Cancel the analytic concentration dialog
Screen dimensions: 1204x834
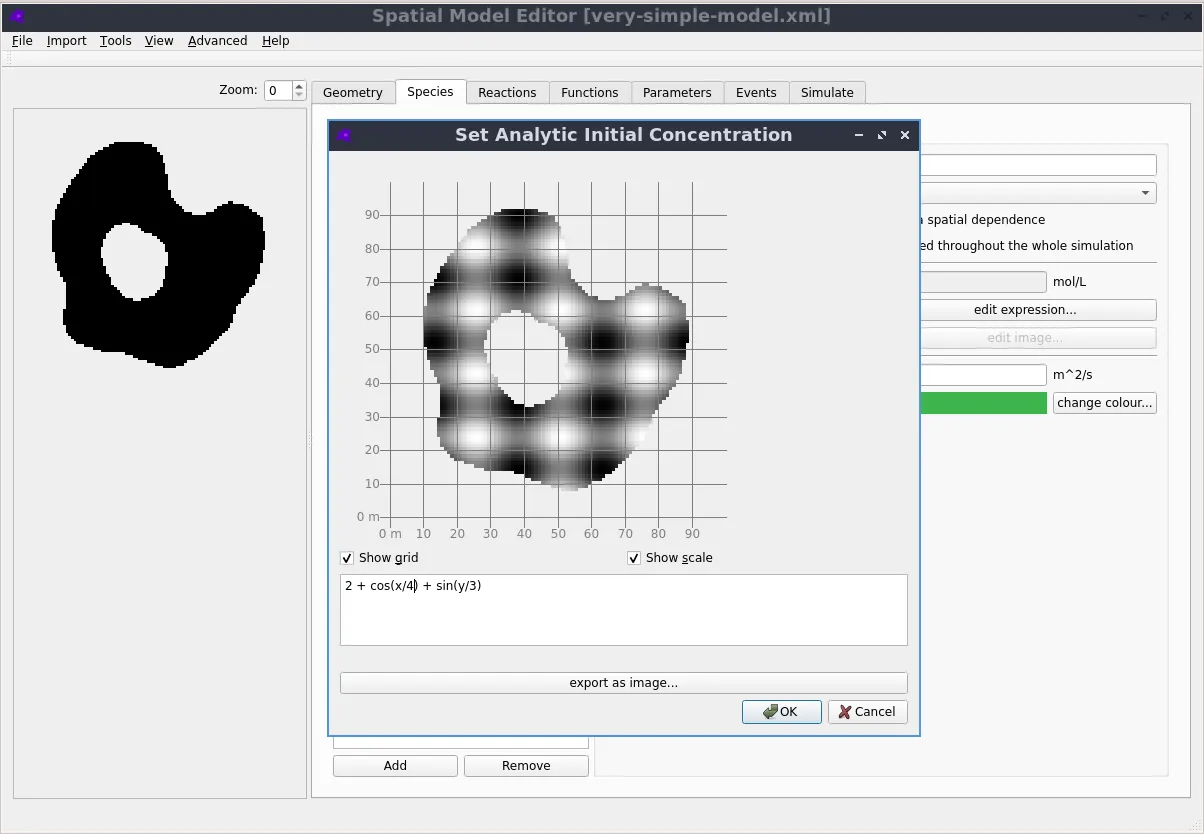coord(868,712)
